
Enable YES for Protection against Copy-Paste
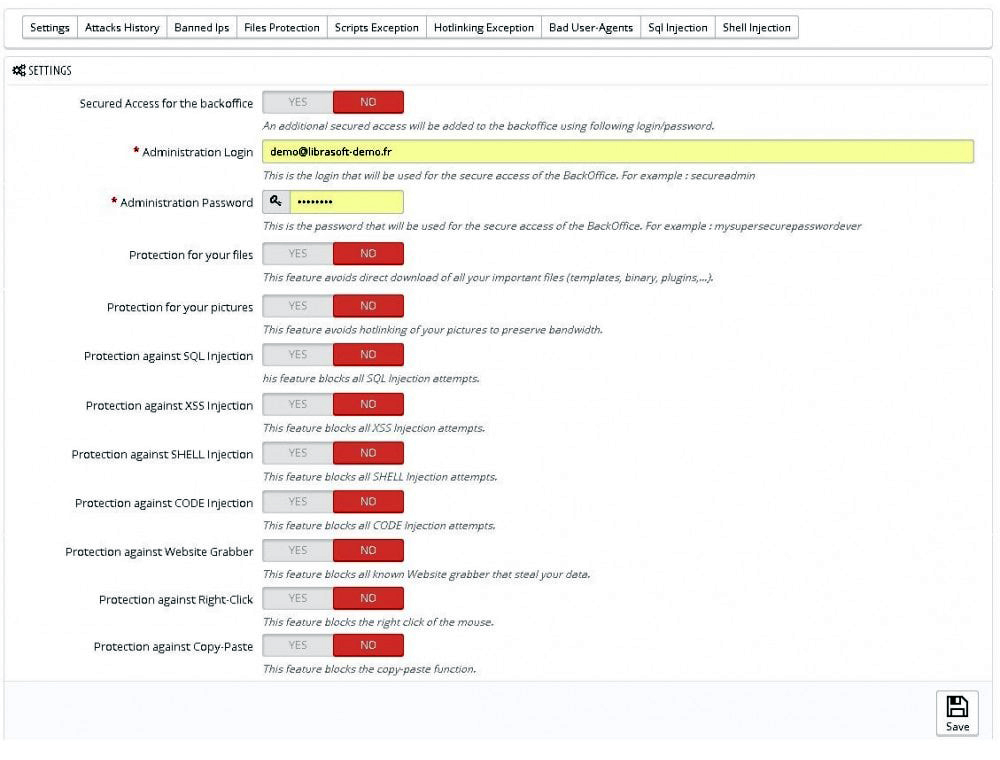[298, 645]
